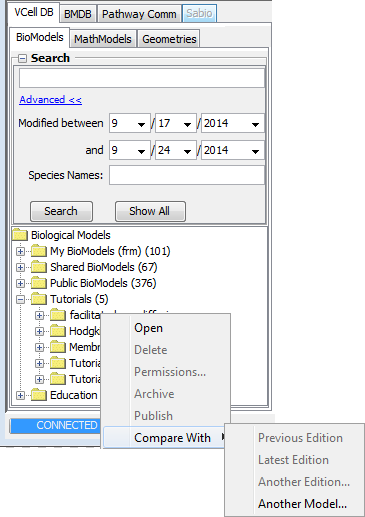Select the Membr tutorial folder icon
The image size is (365, 517).
click(x=58, y=347)
